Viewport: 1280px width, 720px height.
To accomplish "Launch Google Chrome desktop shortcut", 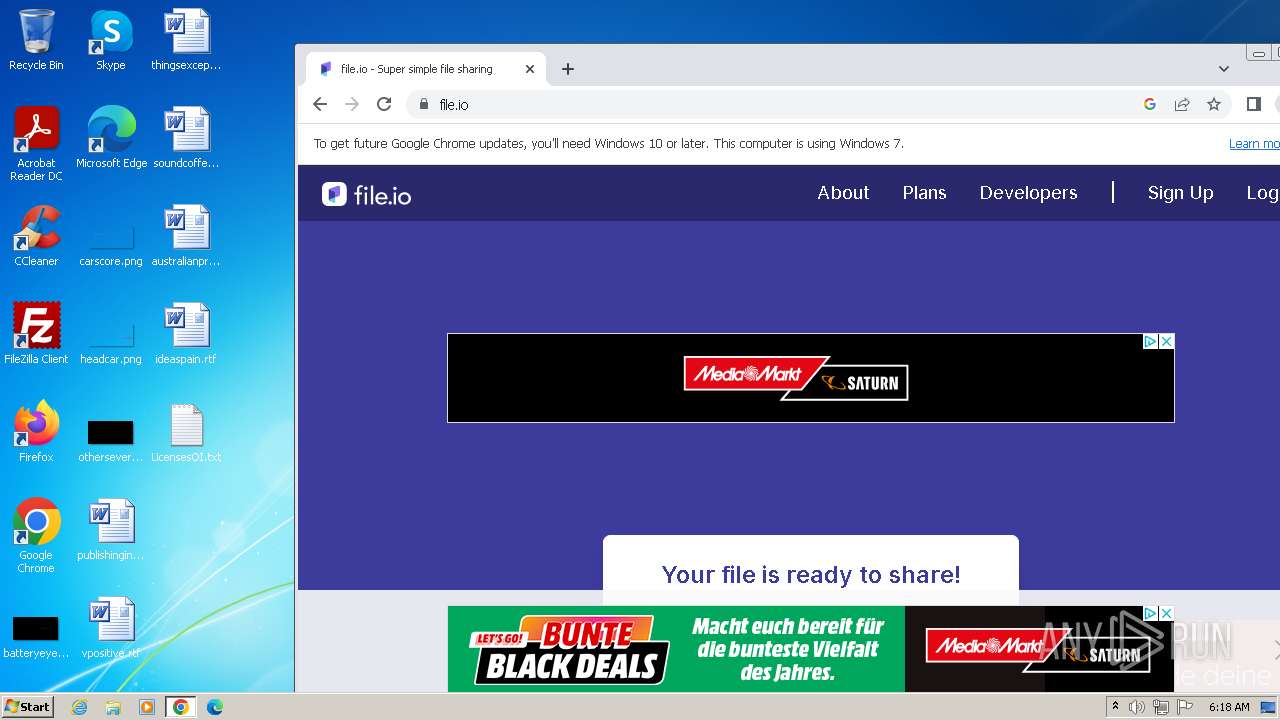I will (x=36, y=536).
